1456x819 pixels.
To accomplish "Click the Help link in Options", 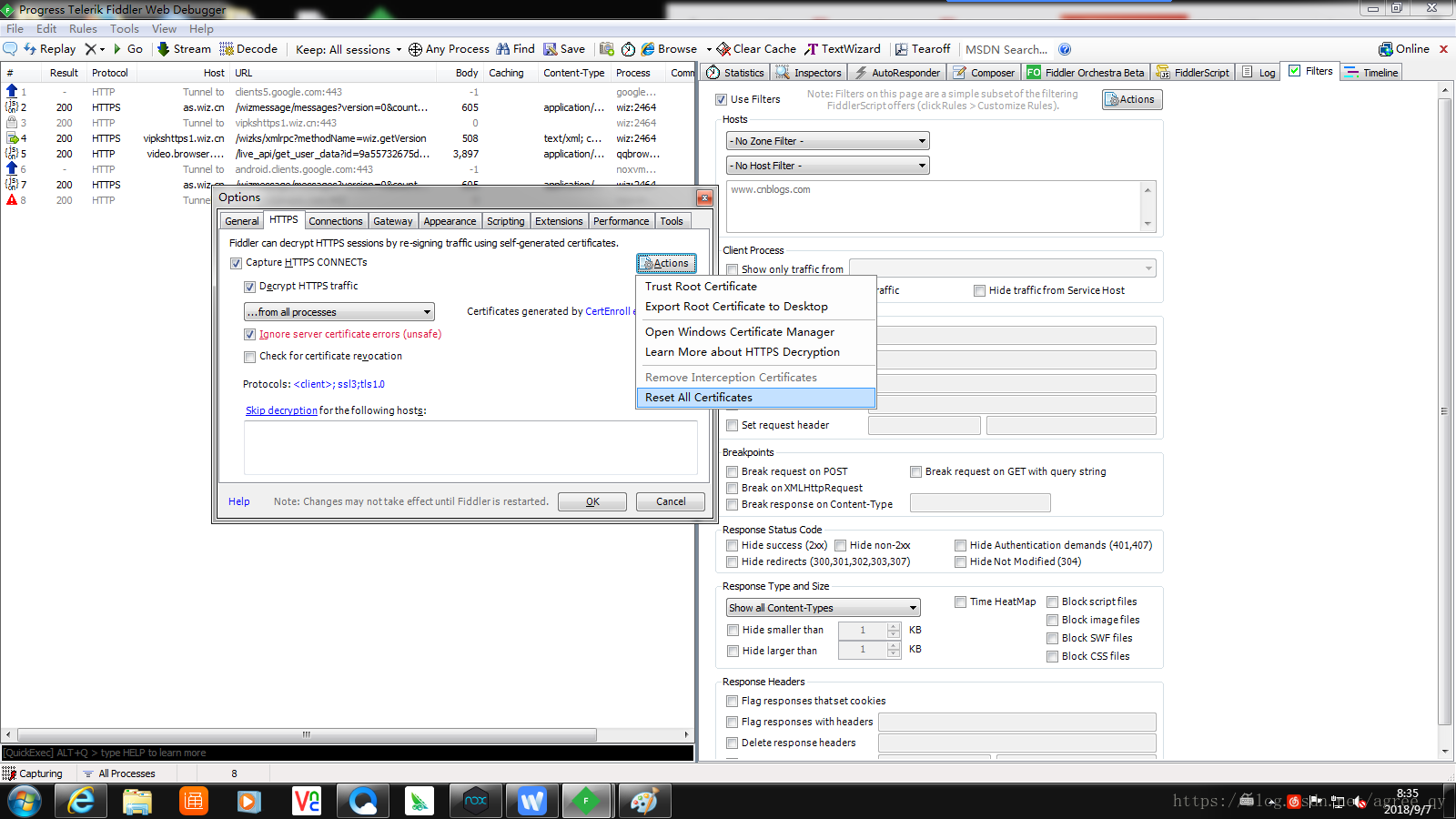I will pos(239,501).
